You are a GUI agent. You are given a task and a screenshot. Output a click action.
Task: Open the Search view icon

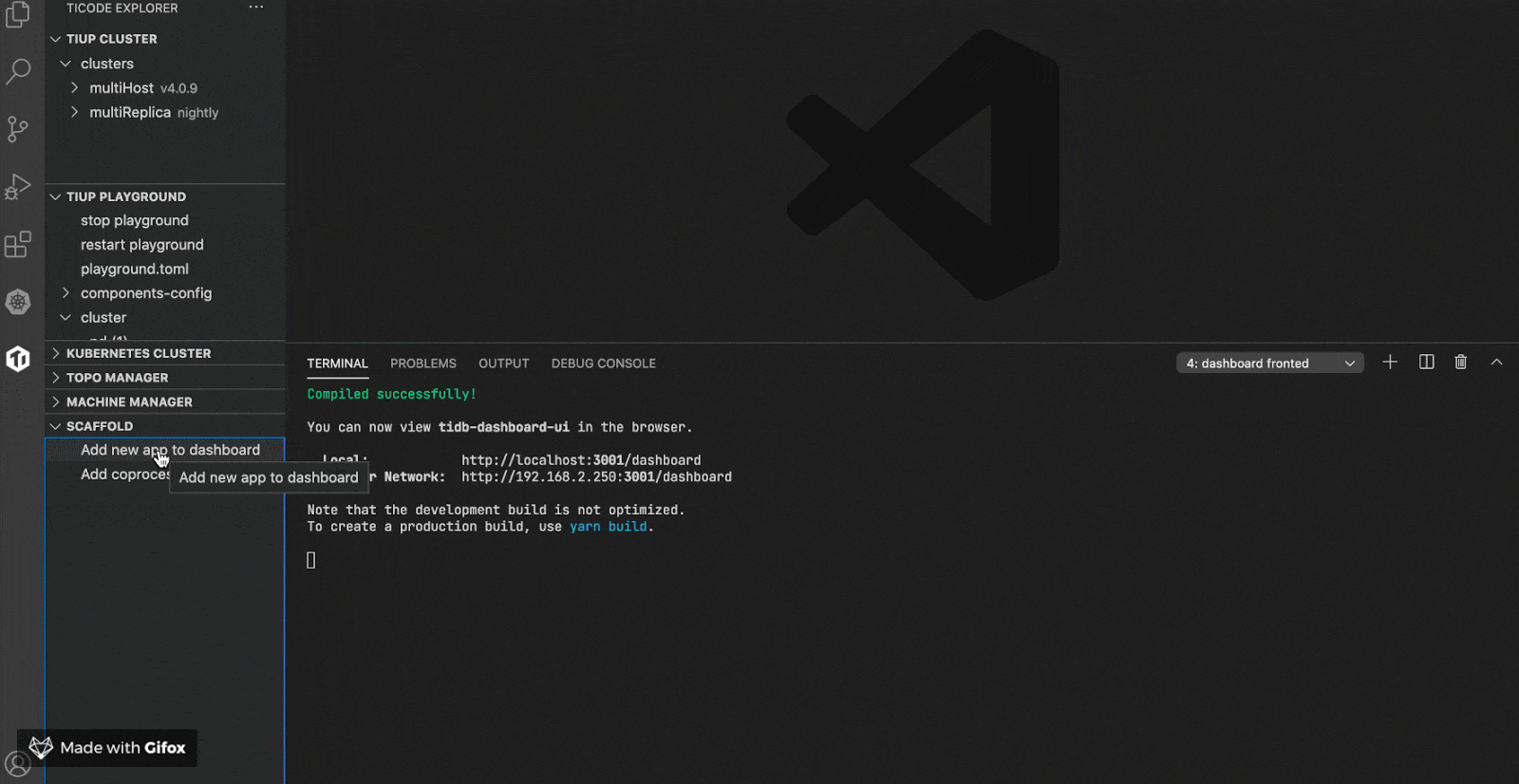(18, 71)
